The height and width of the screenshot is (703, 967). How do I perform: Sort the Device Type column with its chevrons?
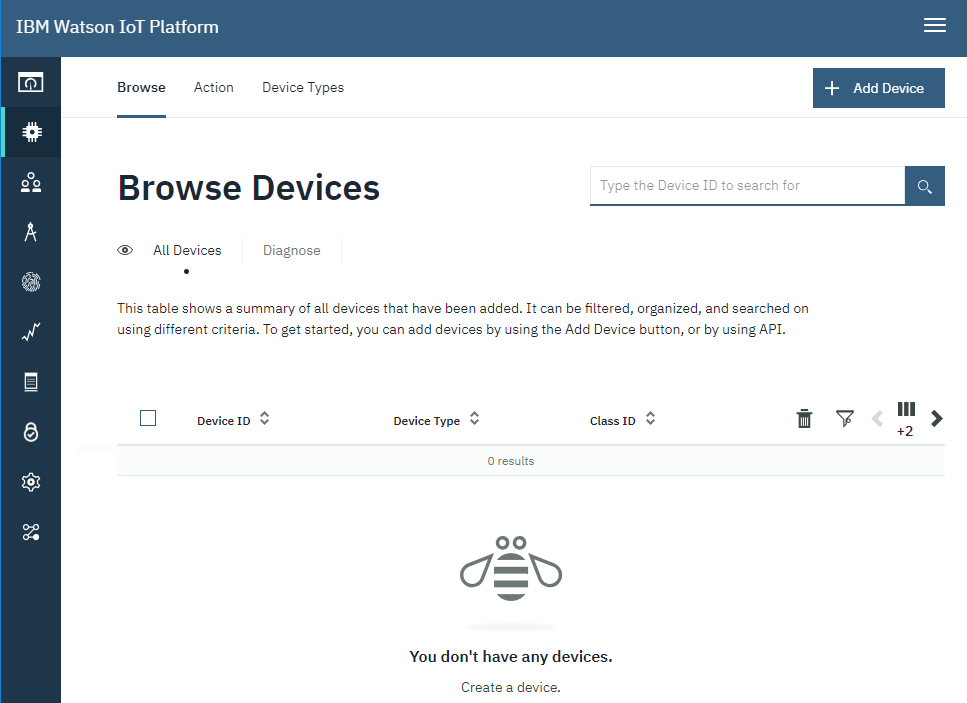coord(474,419)
